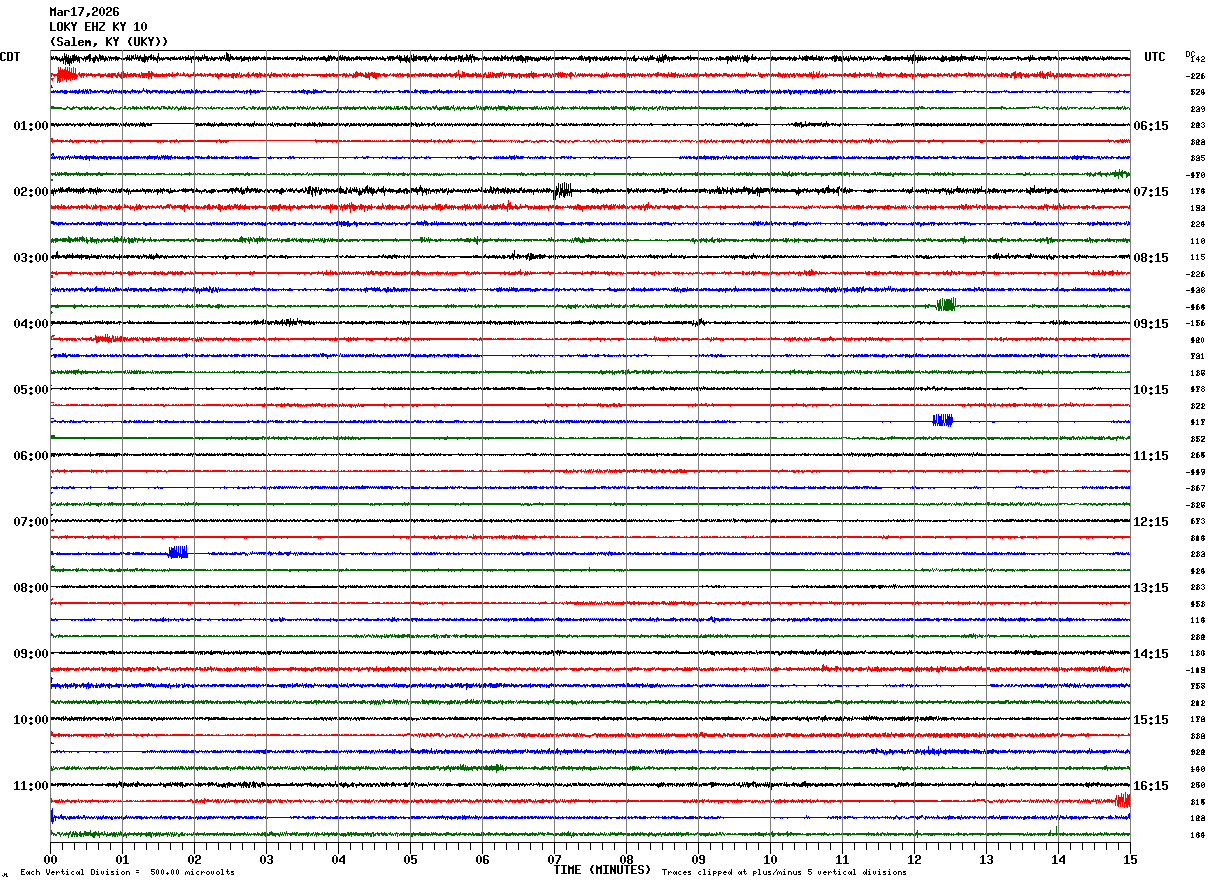Click the 07 minute axis tick label
The height and width of the screenshot is (886, 1210).
(x=554, y=860)
